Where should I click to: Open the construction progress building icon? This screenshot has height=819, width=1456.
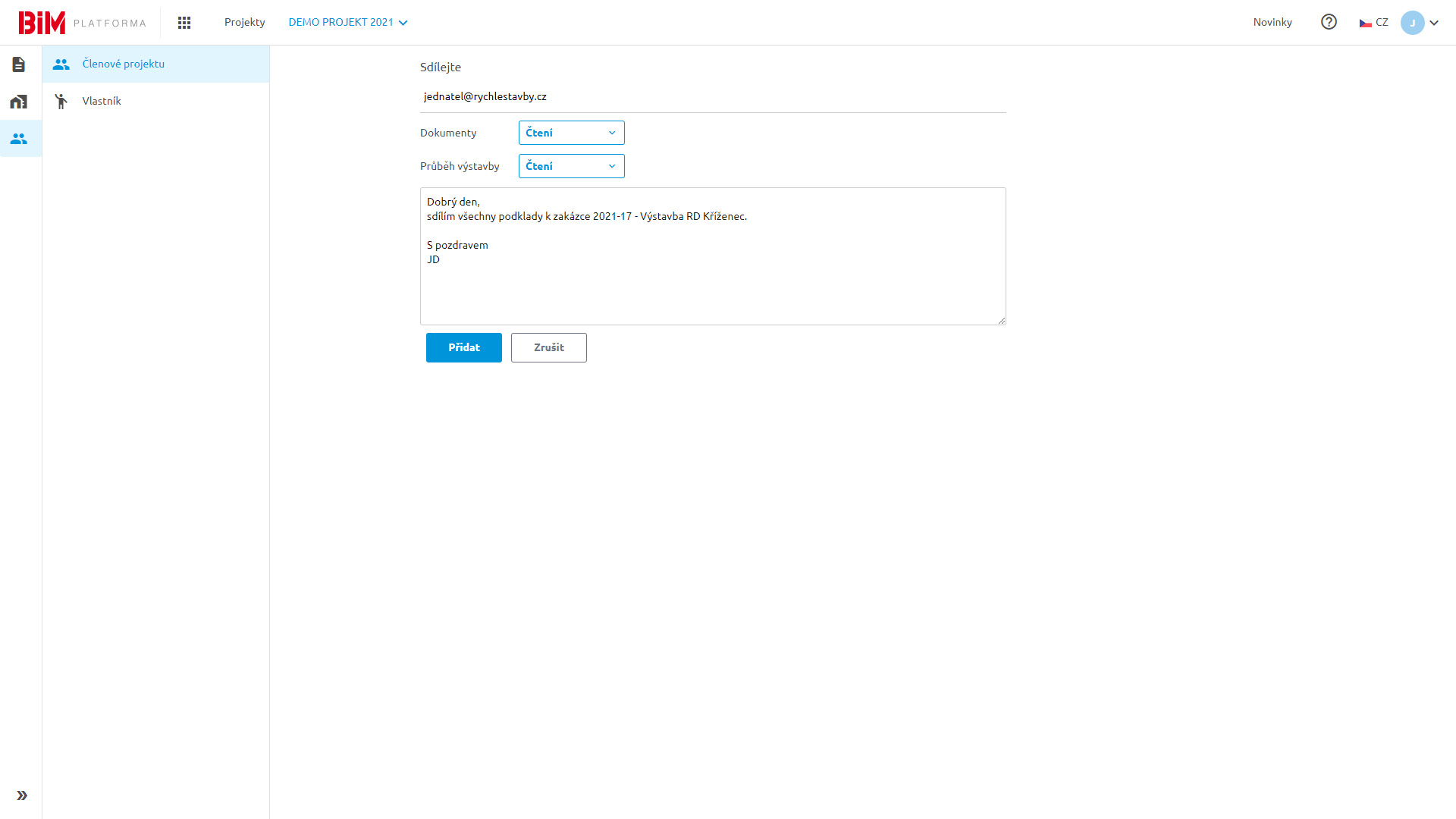pos(19,102)
